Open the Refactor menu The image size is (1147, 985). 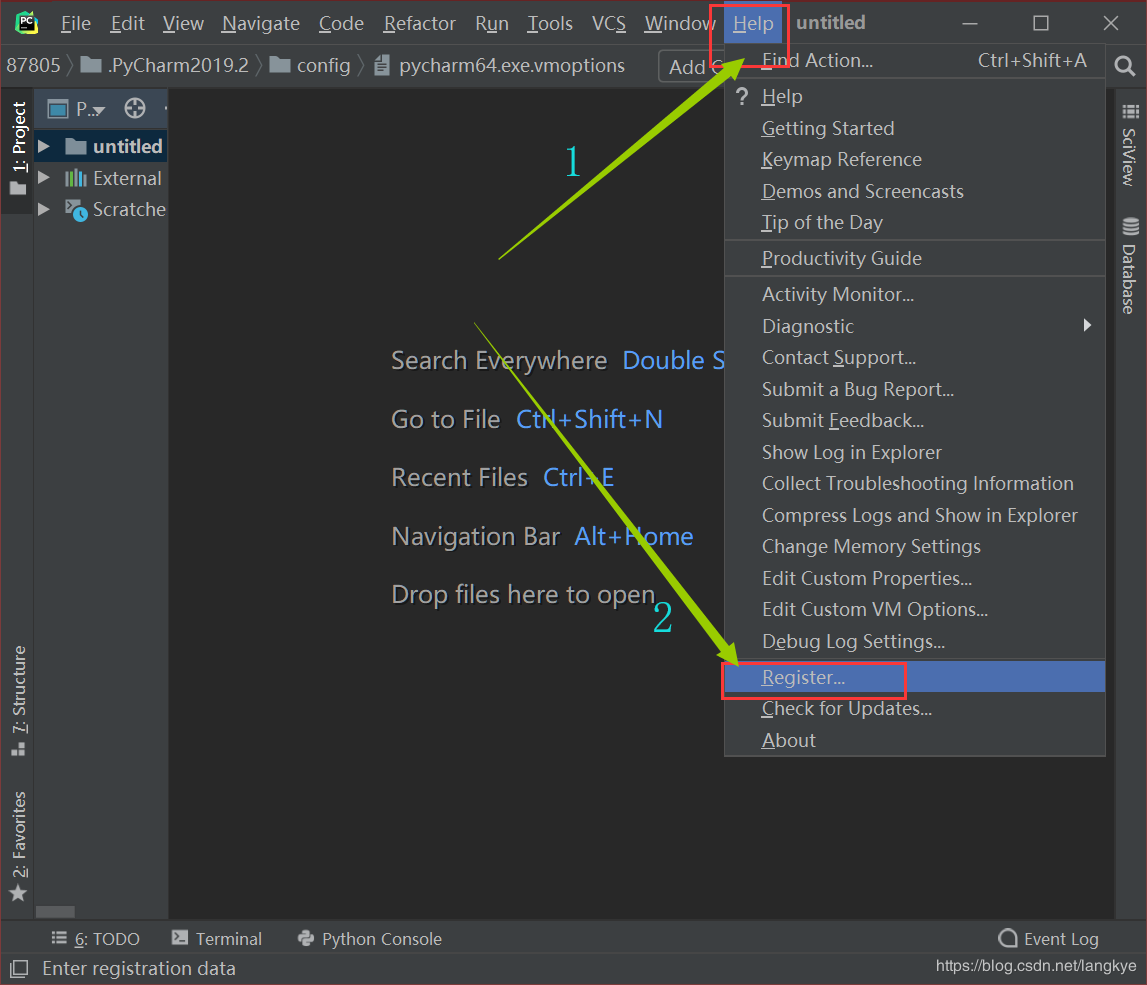pyautogui.click(x=419, y=23)
